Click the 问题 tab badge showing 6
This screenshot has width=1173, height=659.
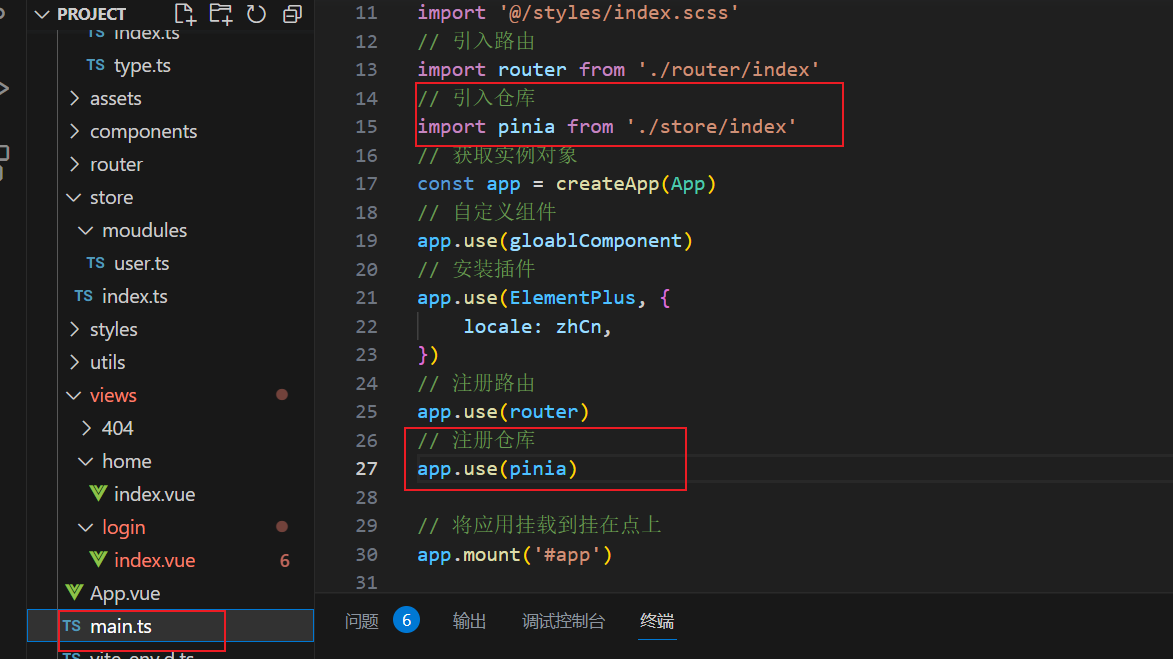[406, 620]
